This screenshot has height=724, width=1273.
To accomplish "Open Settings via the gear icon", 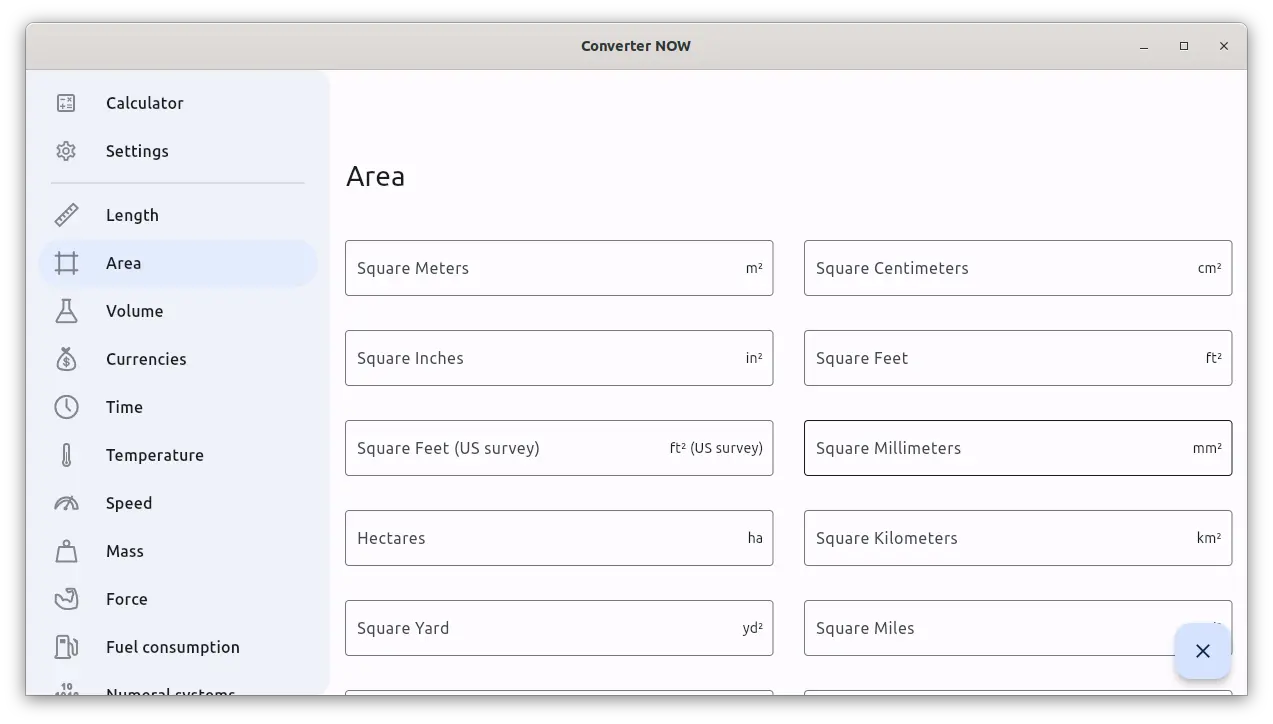I will (66, 151).
